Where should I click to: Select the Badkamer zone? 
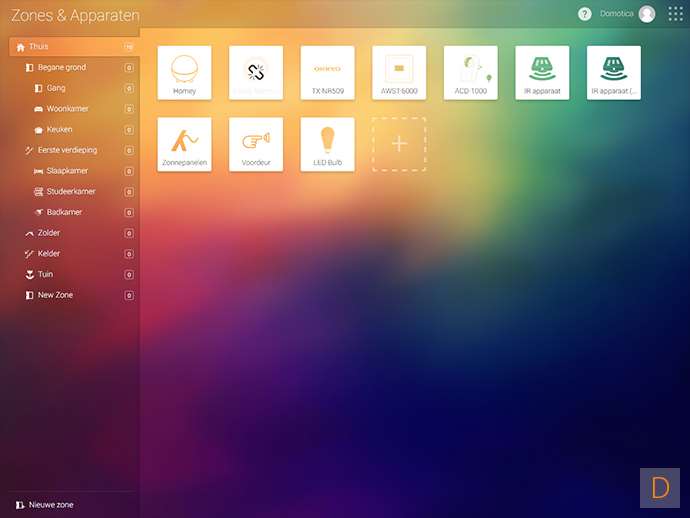pyautogui.click(x=74, y=212)
